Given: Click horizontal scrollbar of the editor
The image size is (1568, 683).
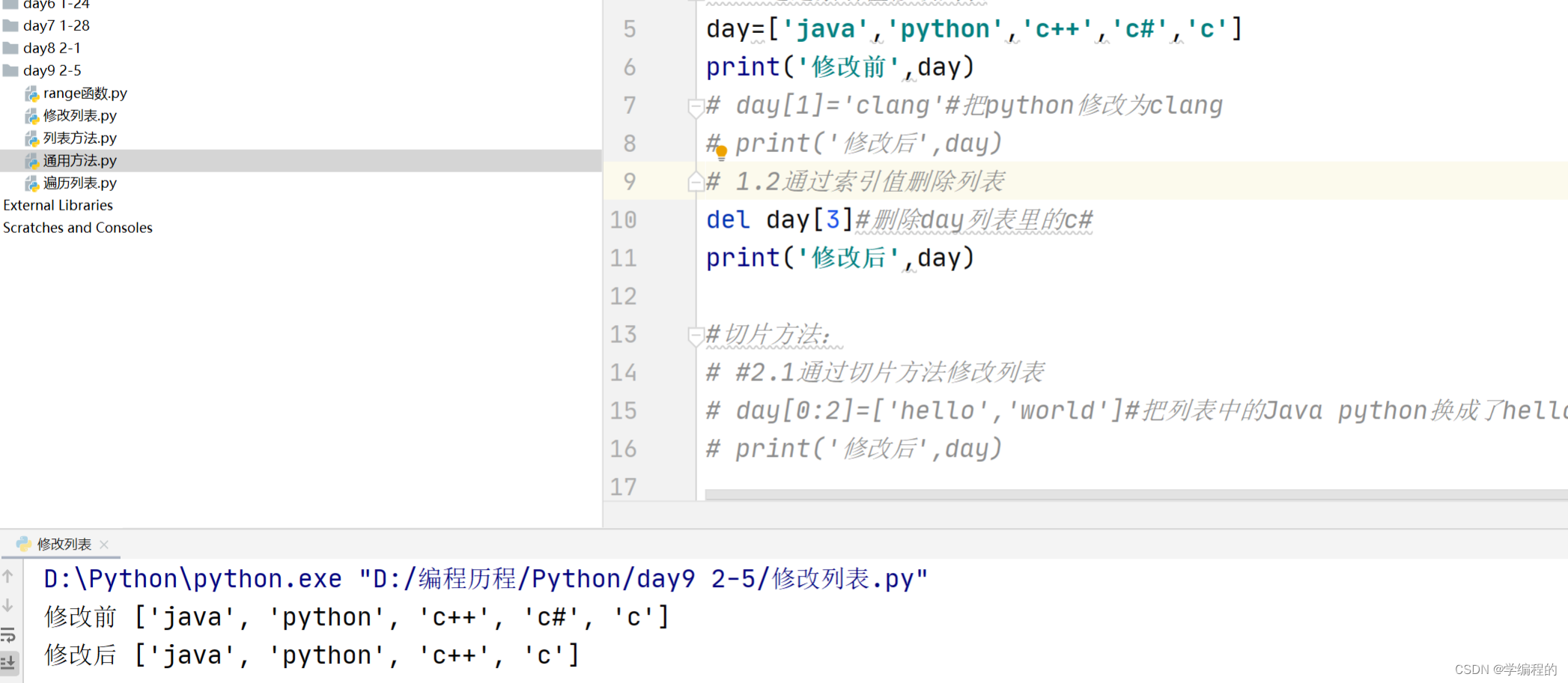Looking at the screenshot, I should [x=1136, y=495].
